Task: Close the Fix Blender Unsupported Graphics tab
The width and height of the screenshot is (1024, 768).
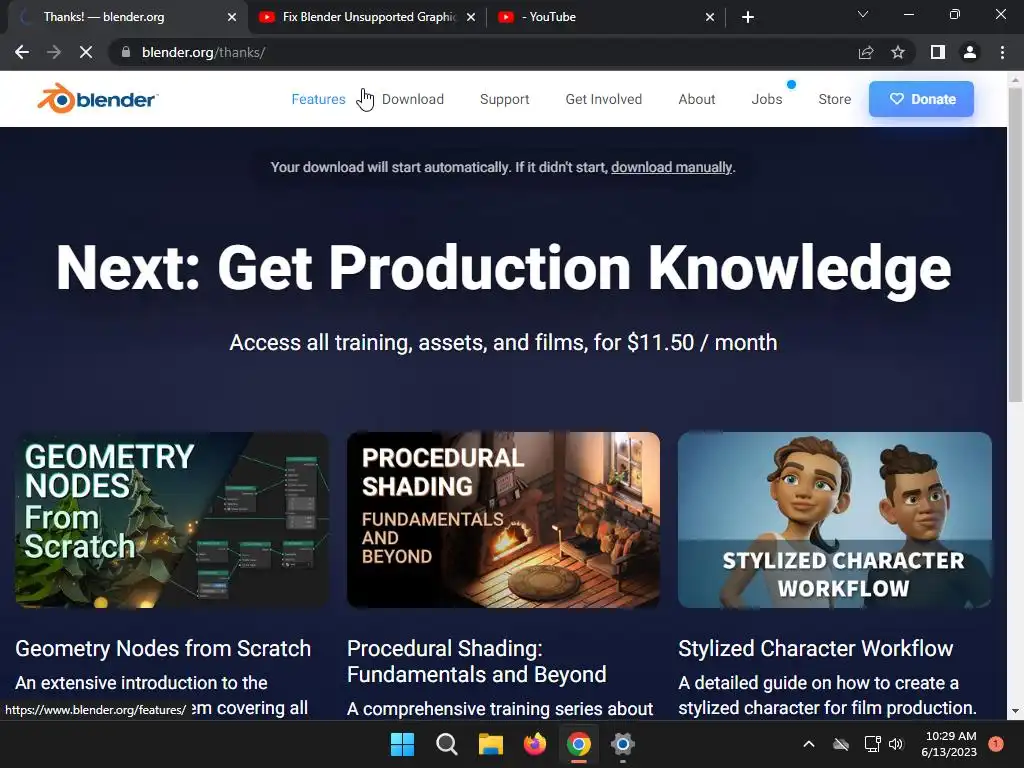Action: point(471,17)
